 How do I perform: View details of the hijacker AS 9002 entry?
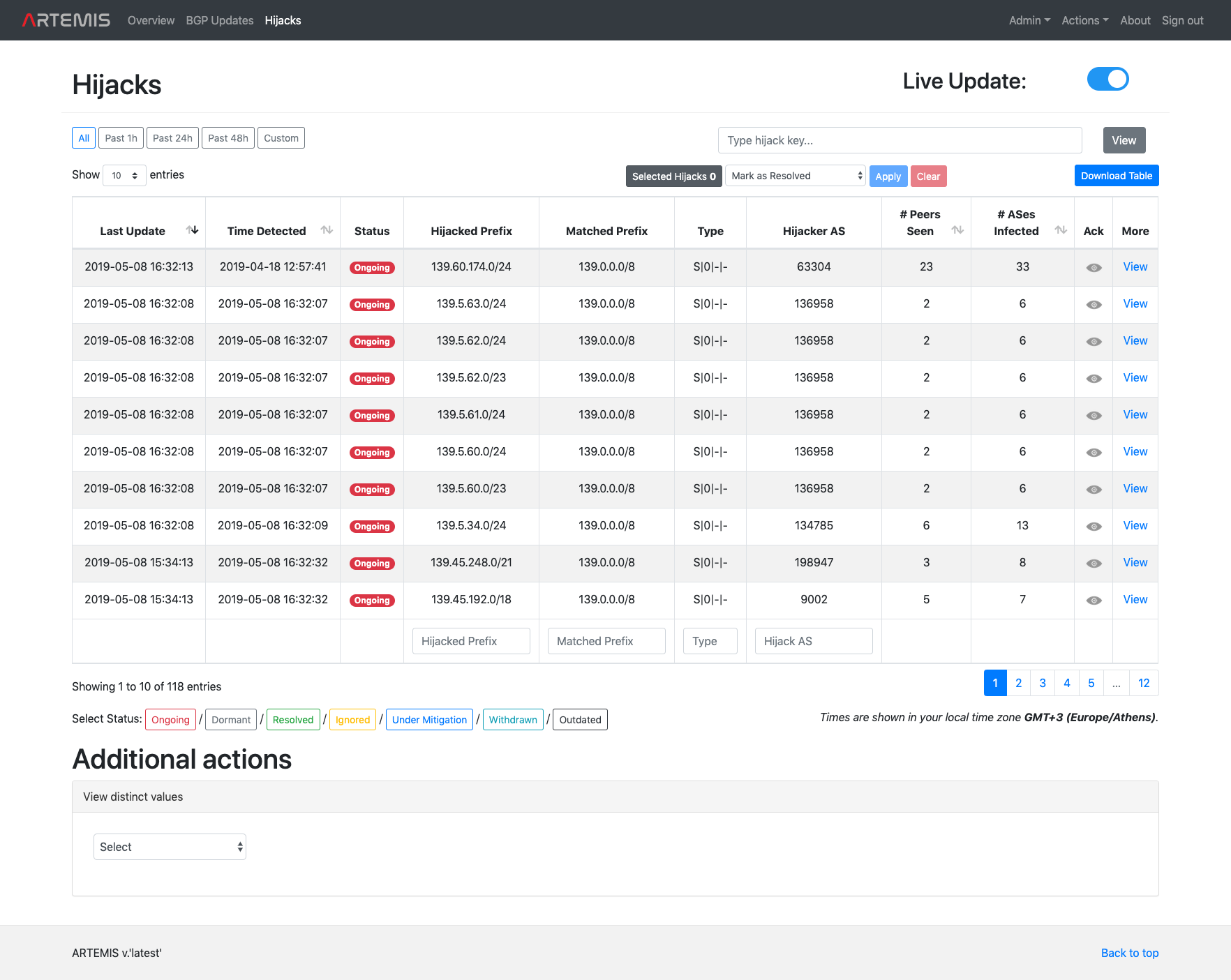pyautogui.click(x=1135, y=600)
